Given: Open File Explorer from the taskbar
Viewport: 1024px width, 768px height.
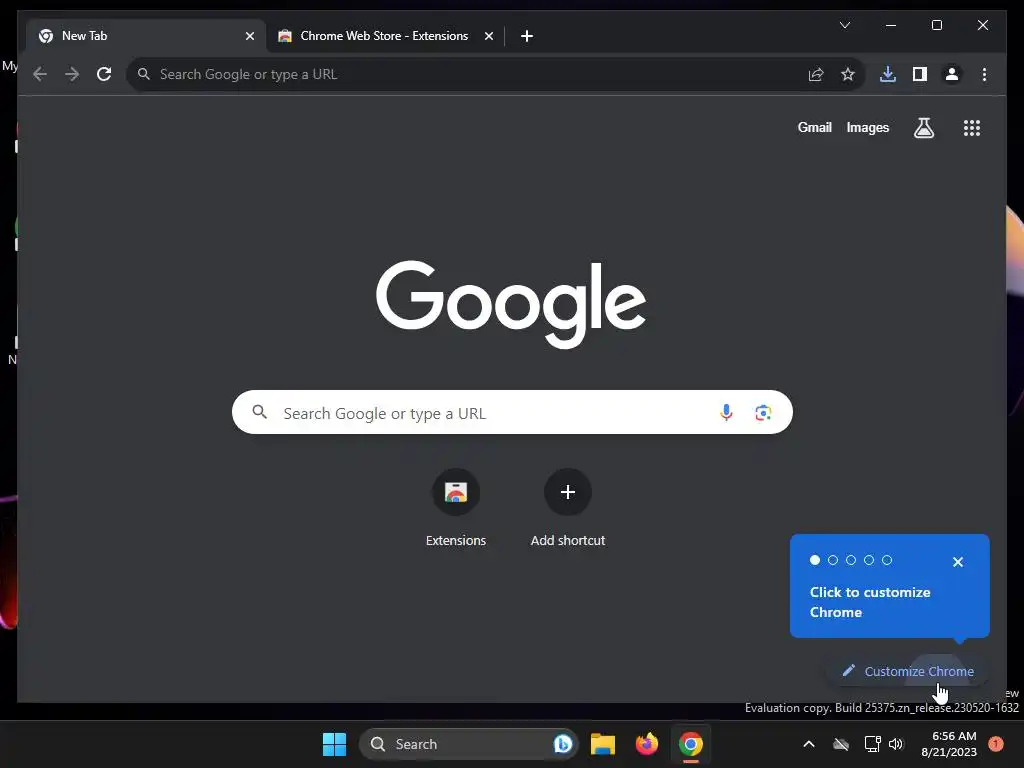Looking at the screenshot, I should tap(603, 744).
